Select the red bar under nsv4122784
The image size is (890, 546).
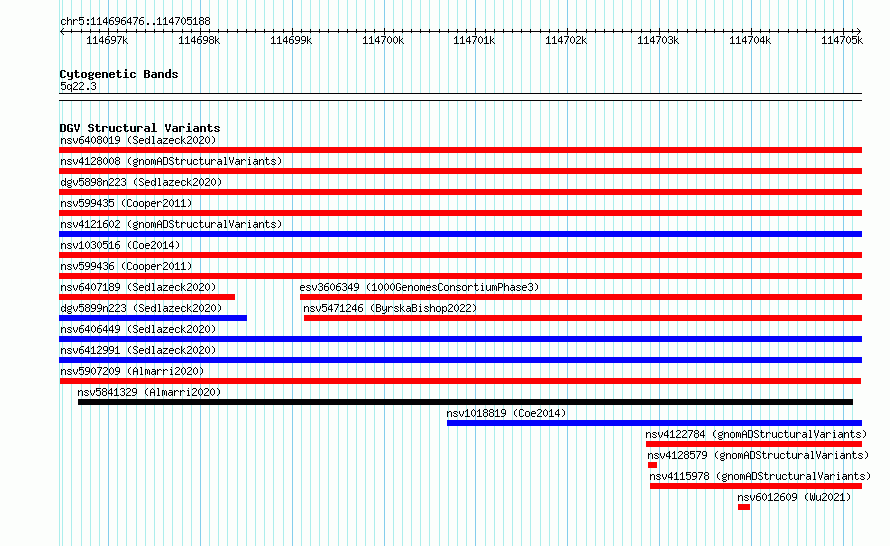[754, 444]
